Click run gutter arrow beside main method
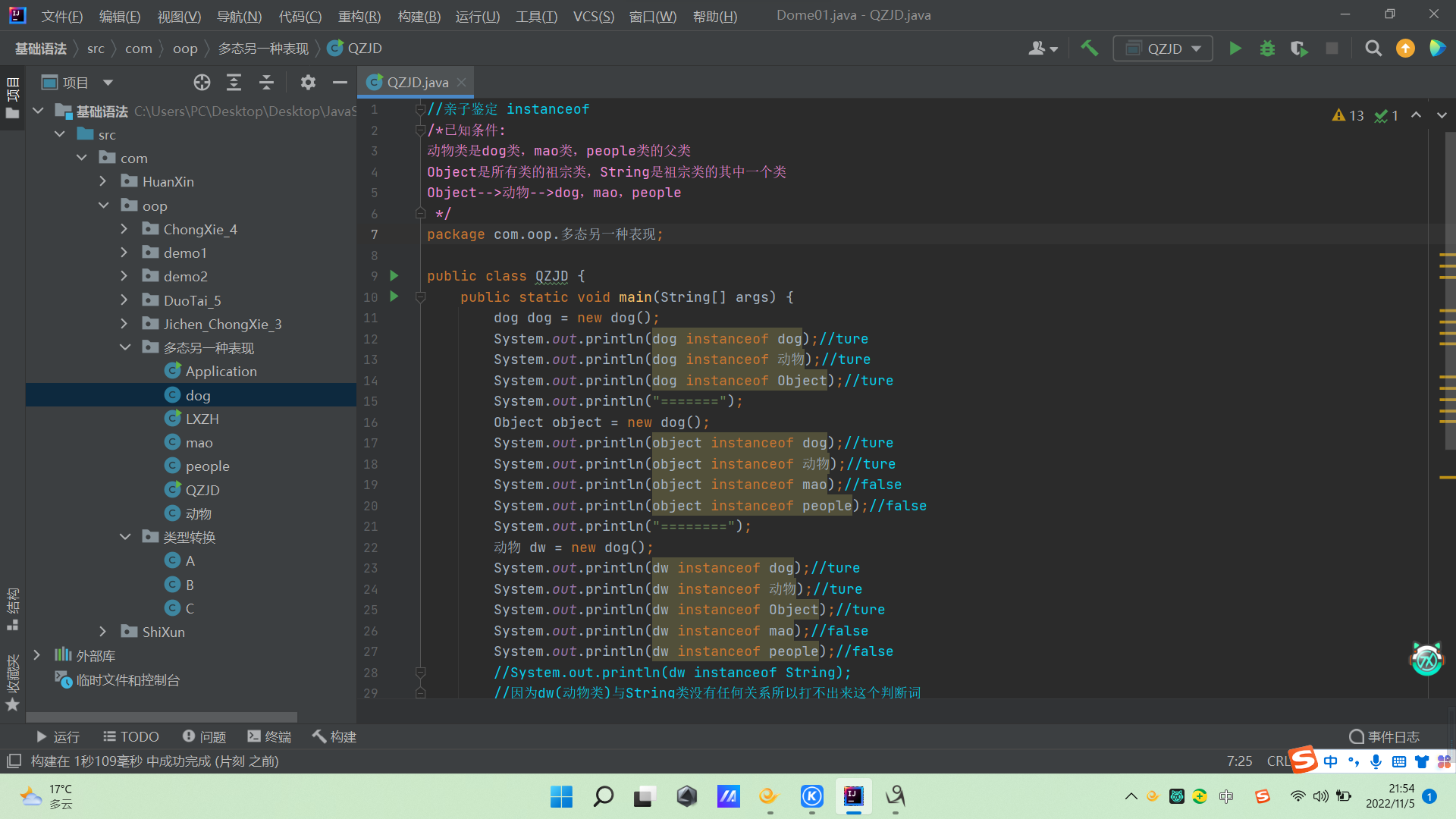 click(x=394, y=297)
